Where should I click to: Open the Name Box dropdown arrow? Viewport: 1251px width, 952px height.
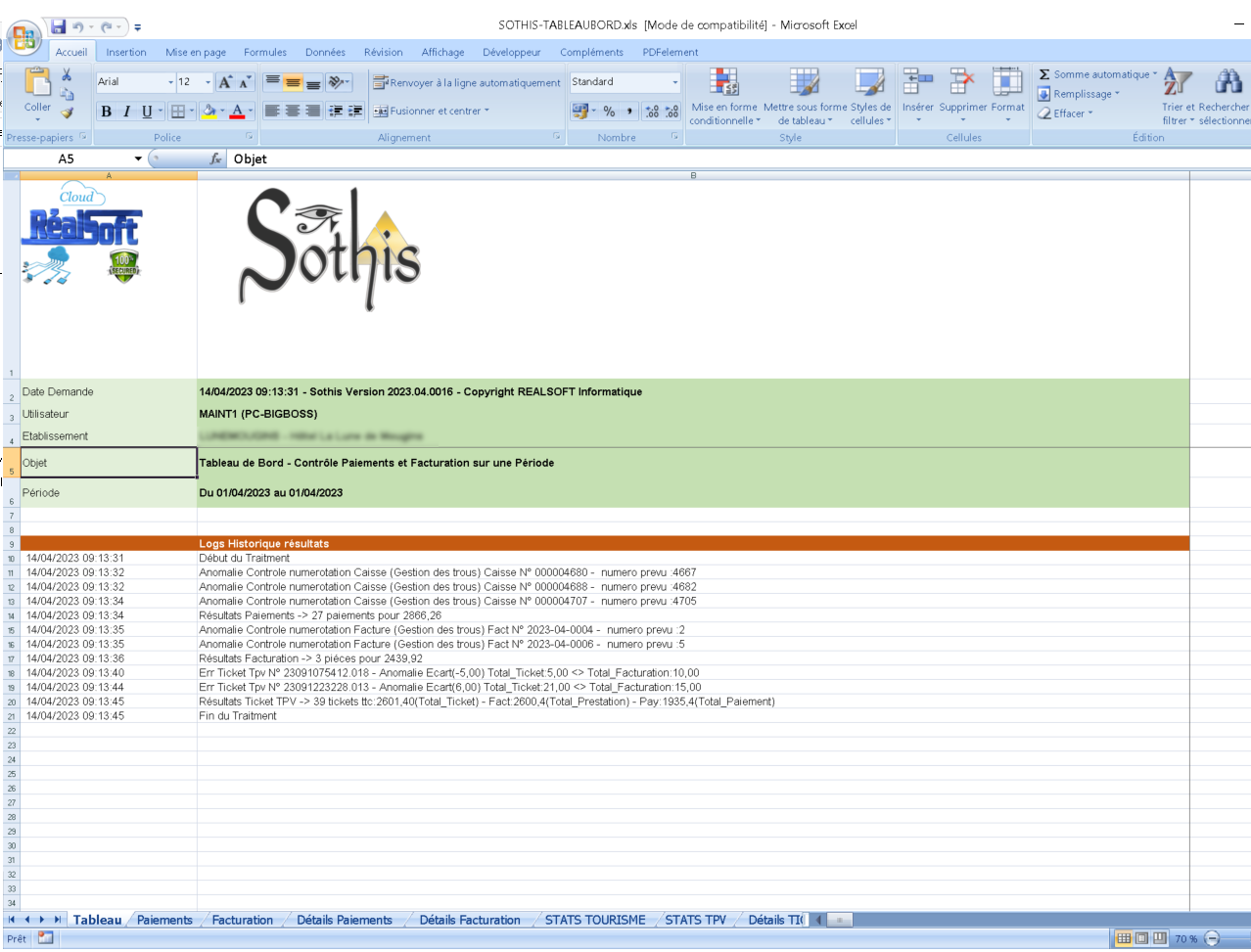click(138, 159)
